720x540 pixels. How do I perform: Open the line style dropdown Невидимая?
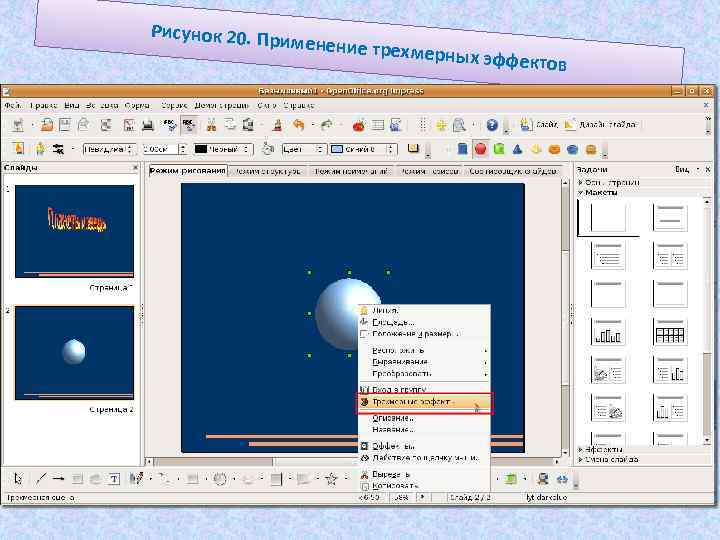(108, 149)
